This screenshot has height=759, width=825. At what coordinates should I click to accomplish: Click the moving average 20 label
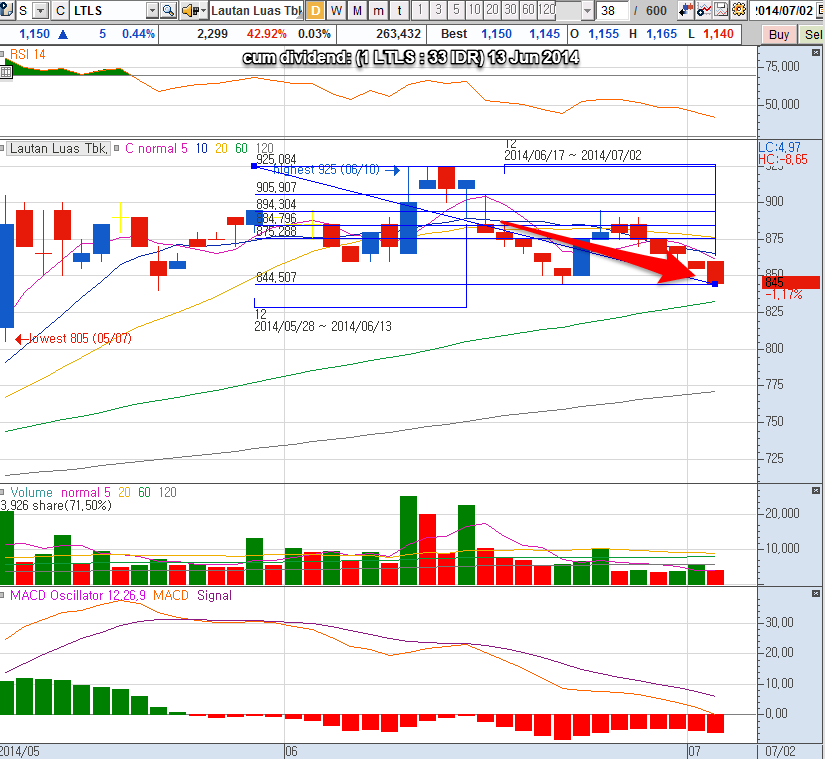(x=221, y=148)
